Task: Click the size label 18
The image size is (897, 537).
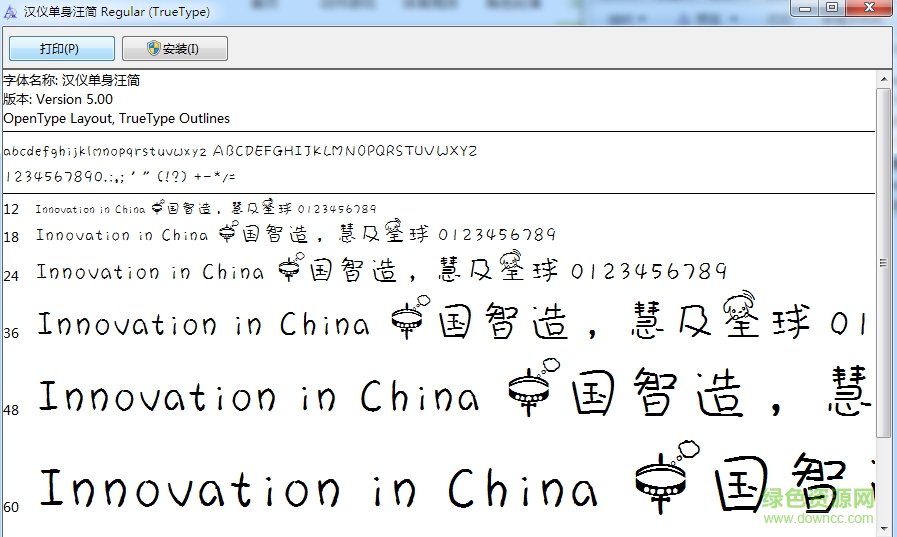Action: point(11,237)
